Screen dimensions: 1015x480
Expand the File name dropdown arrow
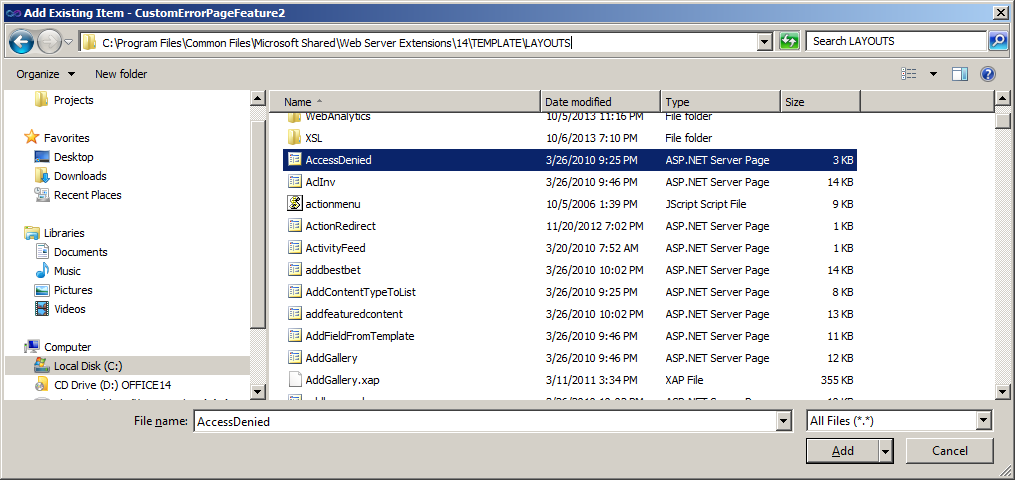pyautogui.click(x=785, y=421)
